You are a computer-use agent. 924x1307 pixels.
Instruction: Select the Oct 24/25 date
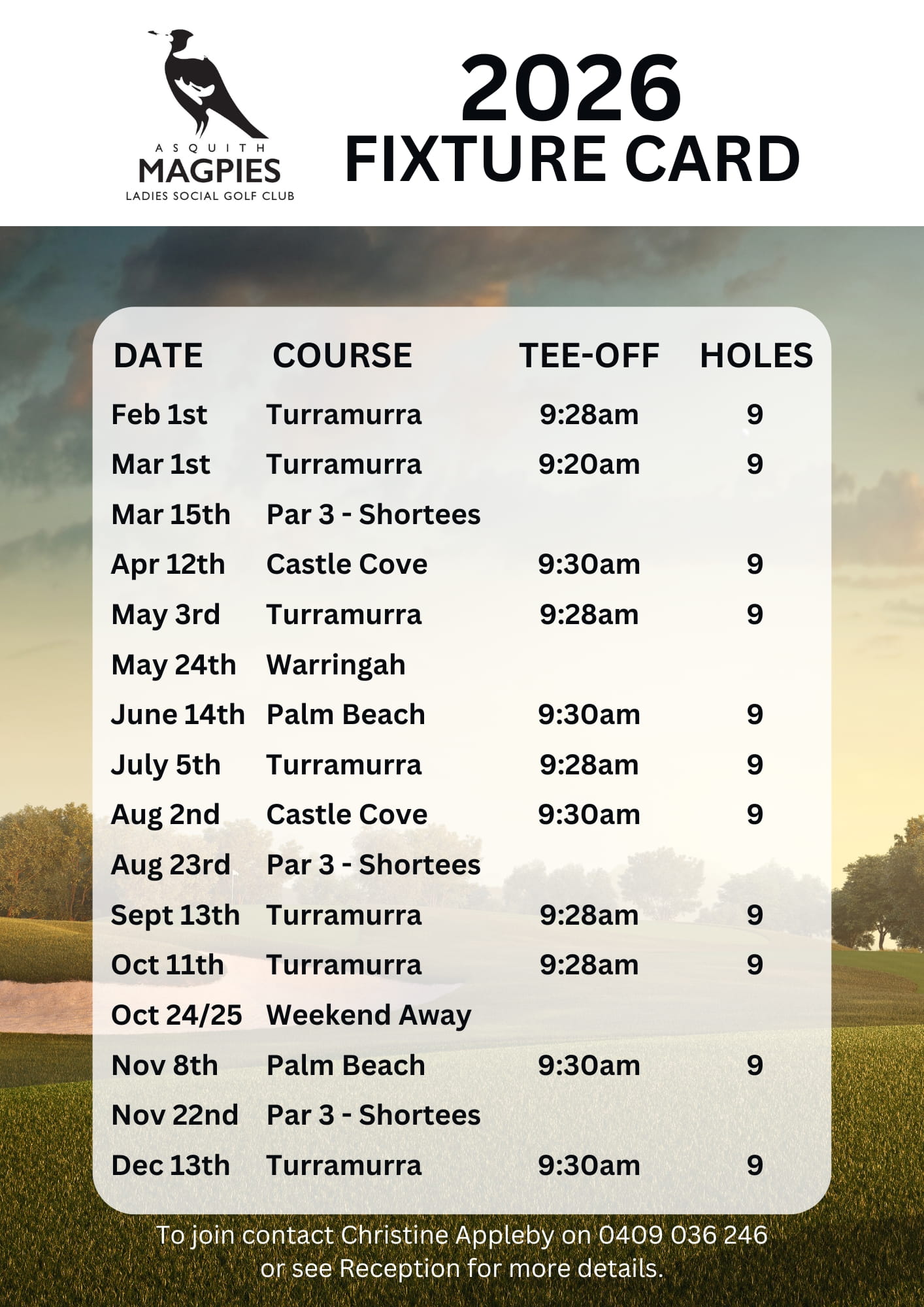pyautogui.click(x=176, y=1016)
